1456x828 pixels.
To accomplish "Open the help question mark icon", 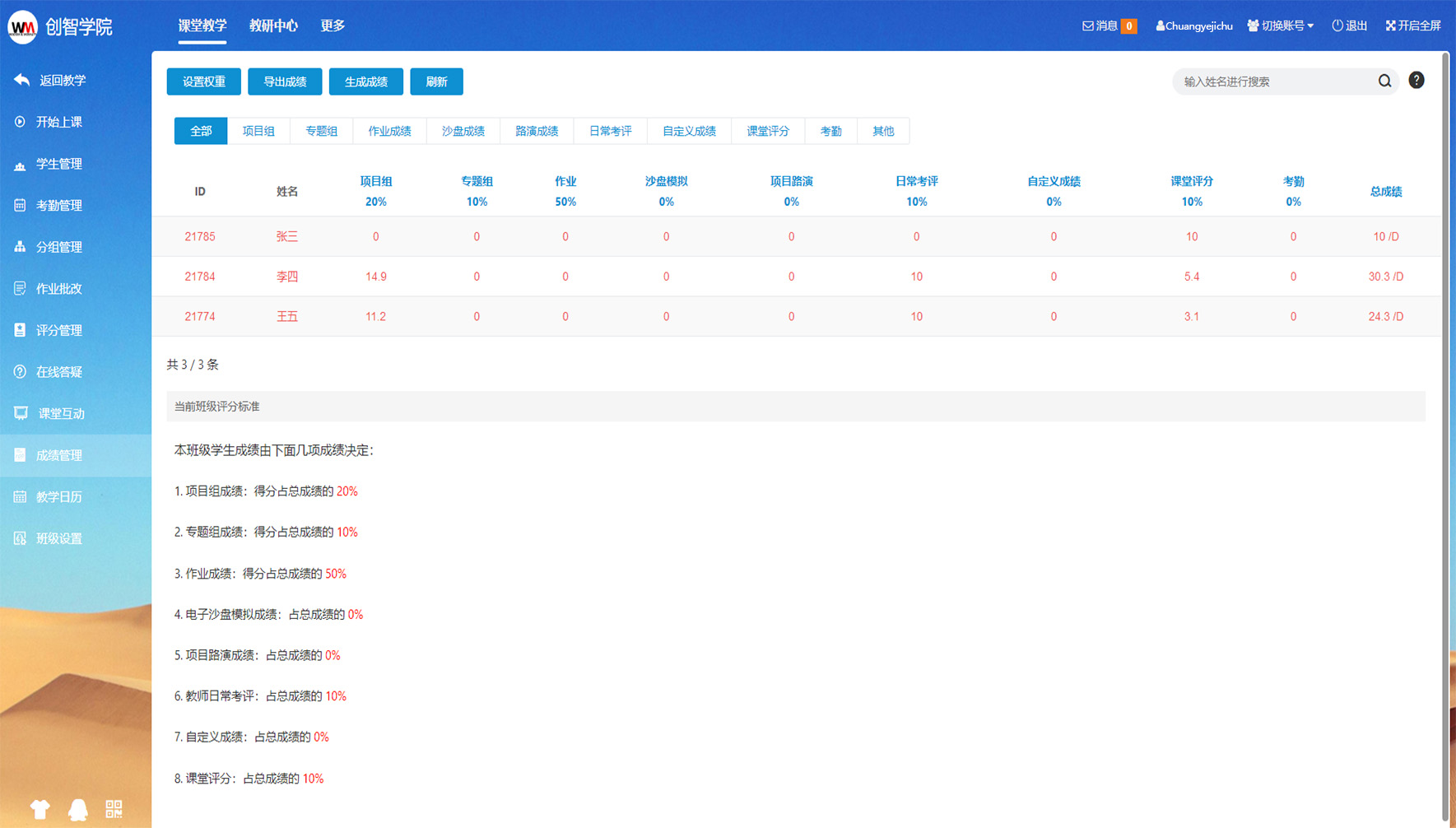I will (1416, 80).
